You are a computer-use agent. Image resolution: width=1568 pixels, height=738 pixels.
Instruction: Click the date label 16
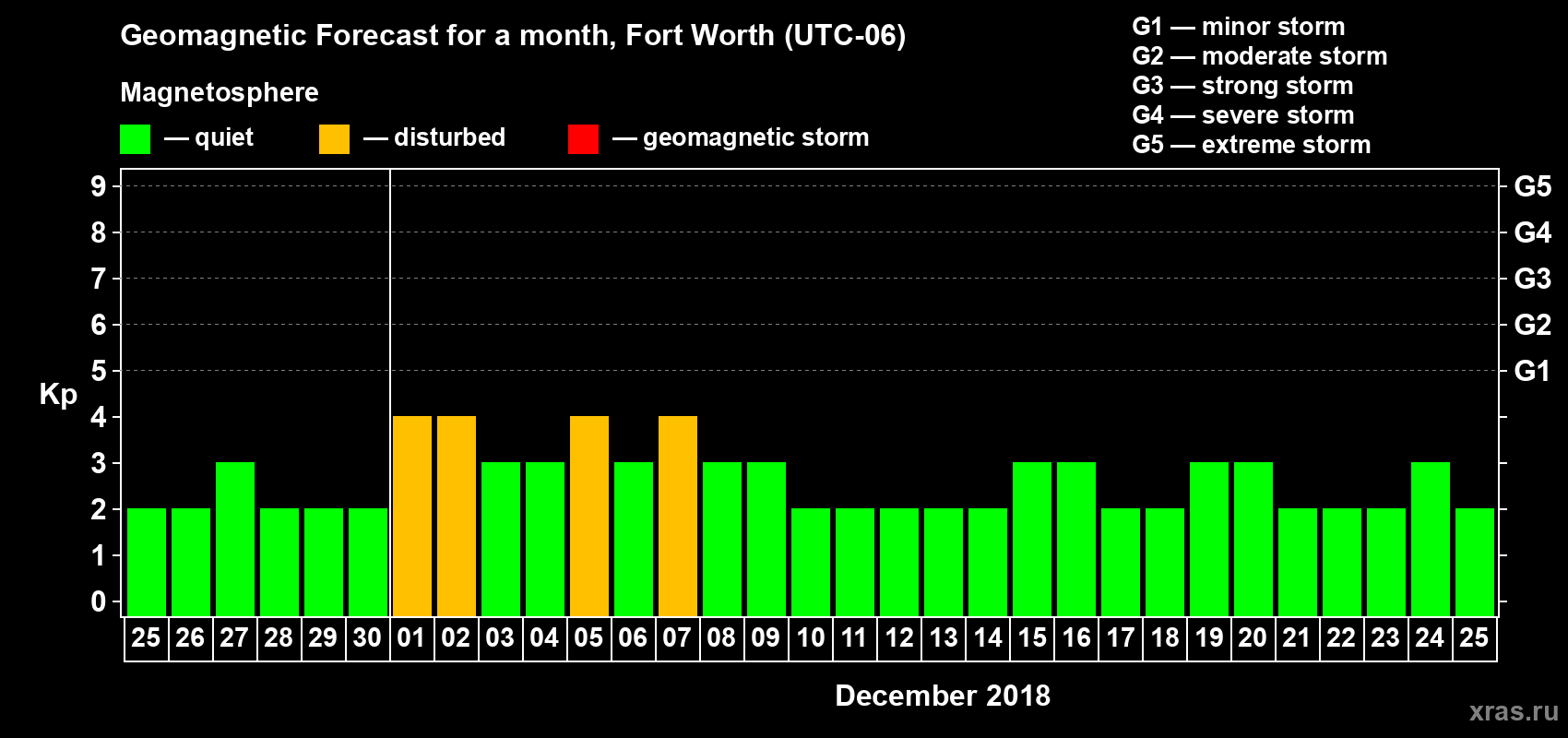[1075, 637]
